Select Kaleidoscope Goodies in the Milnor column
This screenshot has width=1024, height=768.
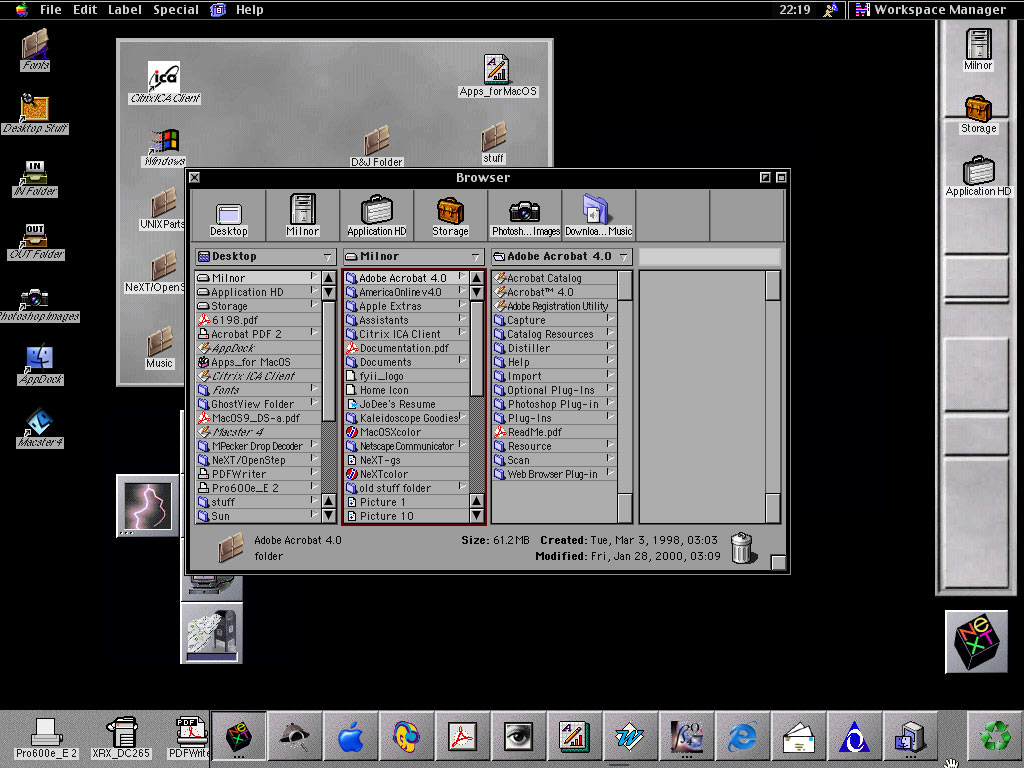tap(406, 418)
